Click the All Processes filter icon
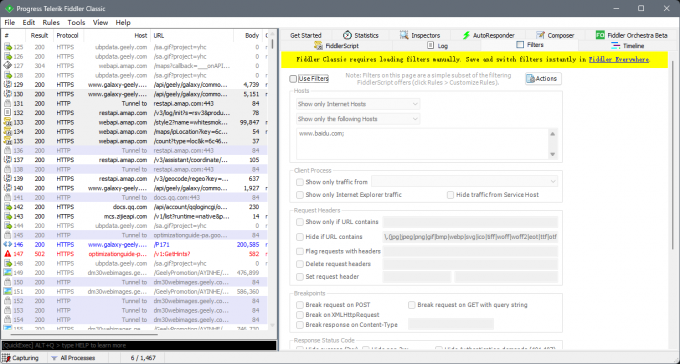Viewport: 680px width, 364px height. coord(54,358)
